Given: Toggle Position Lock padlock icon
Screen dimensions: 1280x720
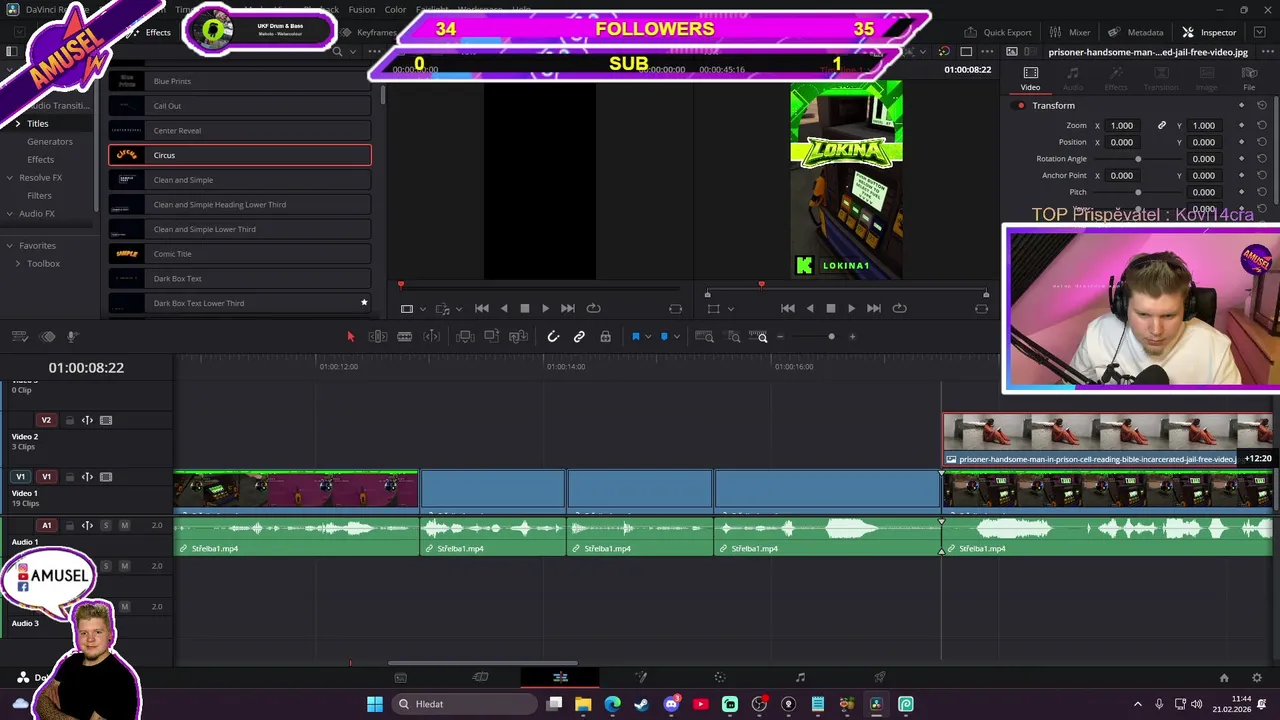Looking at the screenshot, I should pyautogui.click(x=605, y=337).
